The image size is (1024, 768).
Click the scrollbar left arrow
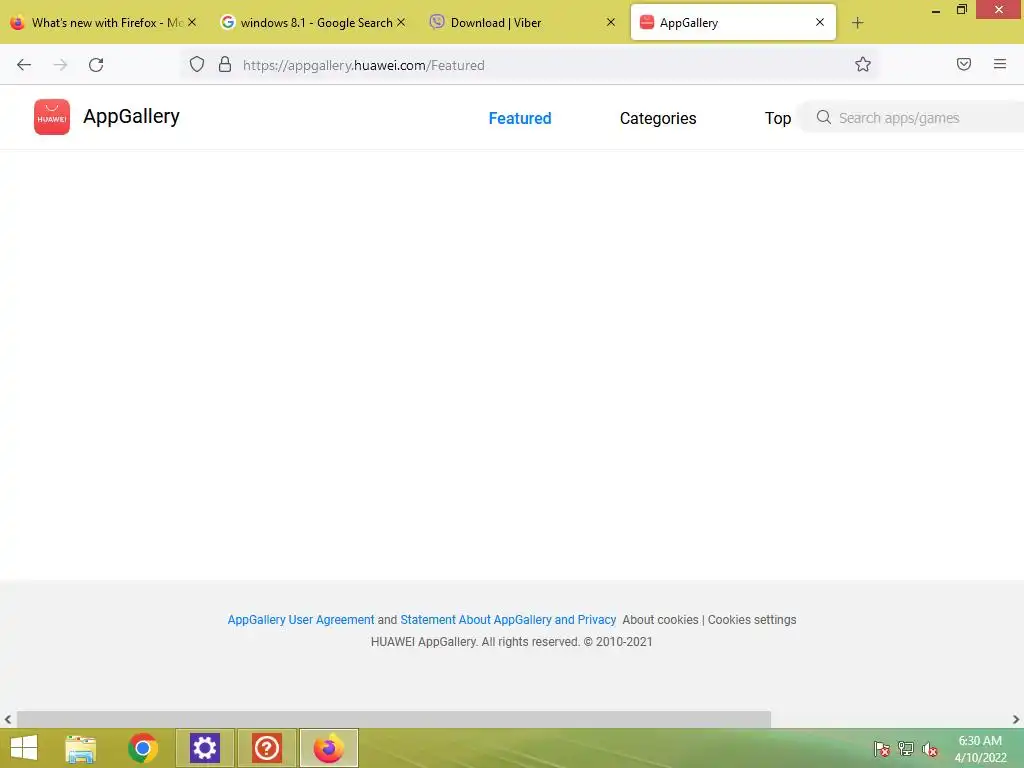coord(8,719)
